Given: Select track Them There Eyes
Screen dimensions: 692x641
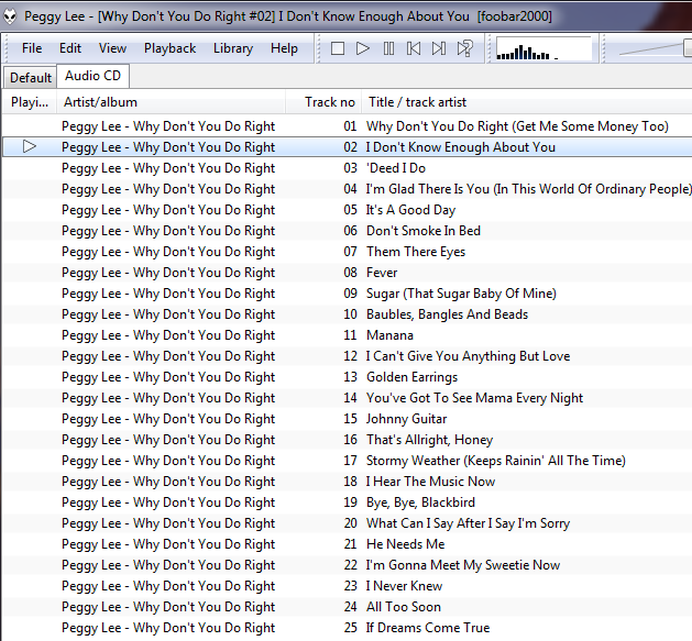Looking at the screenshot, I should (x=347, y=252).
